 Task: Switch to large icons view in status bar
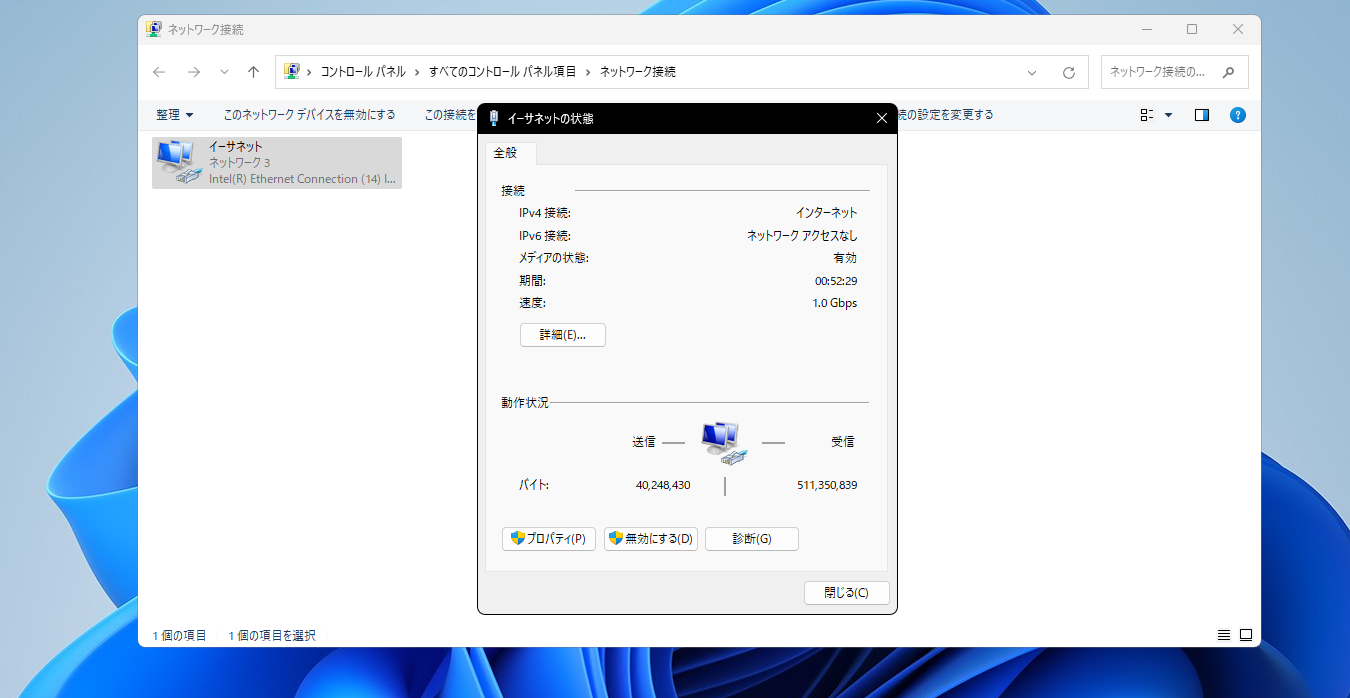1246,635
